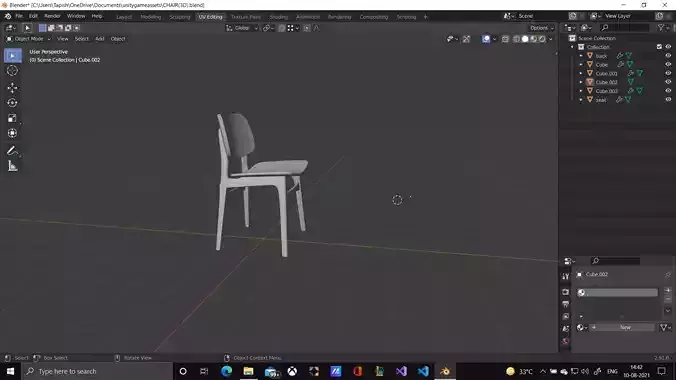Activate the 3D Cursor tool

point(13,71)
